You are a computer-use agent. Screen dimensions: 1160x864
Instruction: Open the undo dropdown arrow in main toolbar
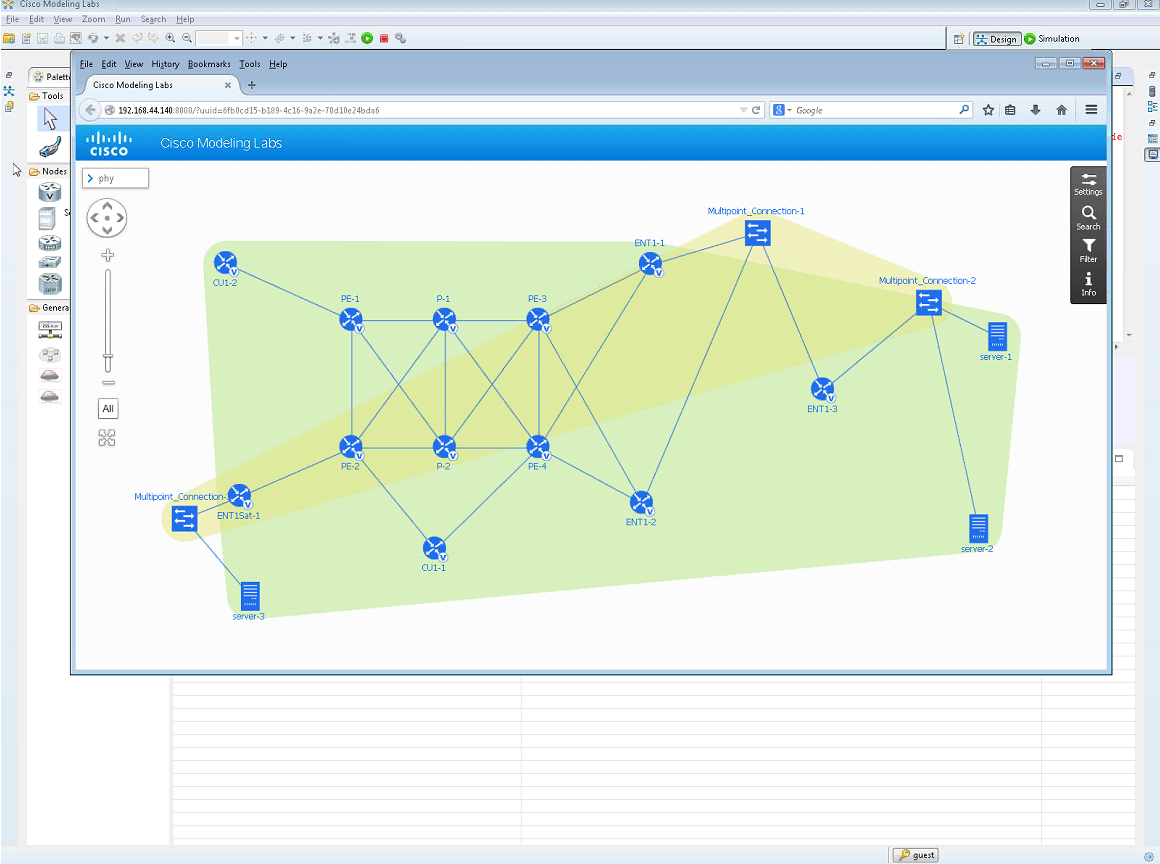pos(107,38)
